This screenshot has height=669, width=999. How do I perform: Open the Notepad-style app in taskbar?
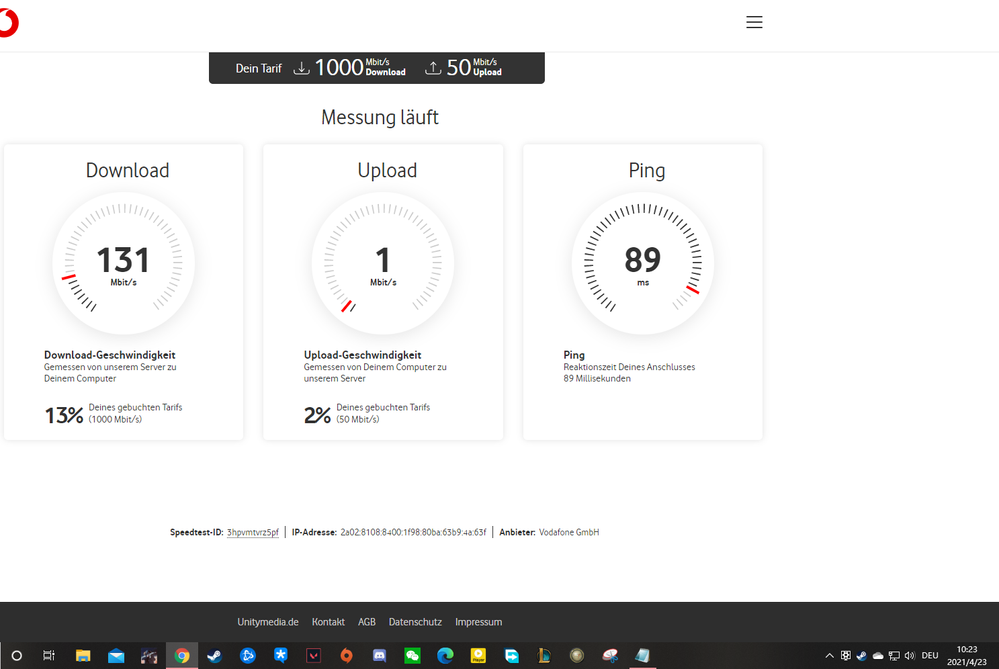pyautogui.click(x=642, y=656)
